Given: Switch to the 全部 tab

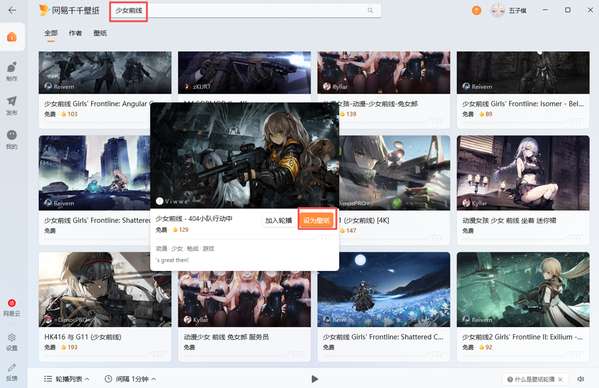Looking at the screenshot, I should coord(51,33).
